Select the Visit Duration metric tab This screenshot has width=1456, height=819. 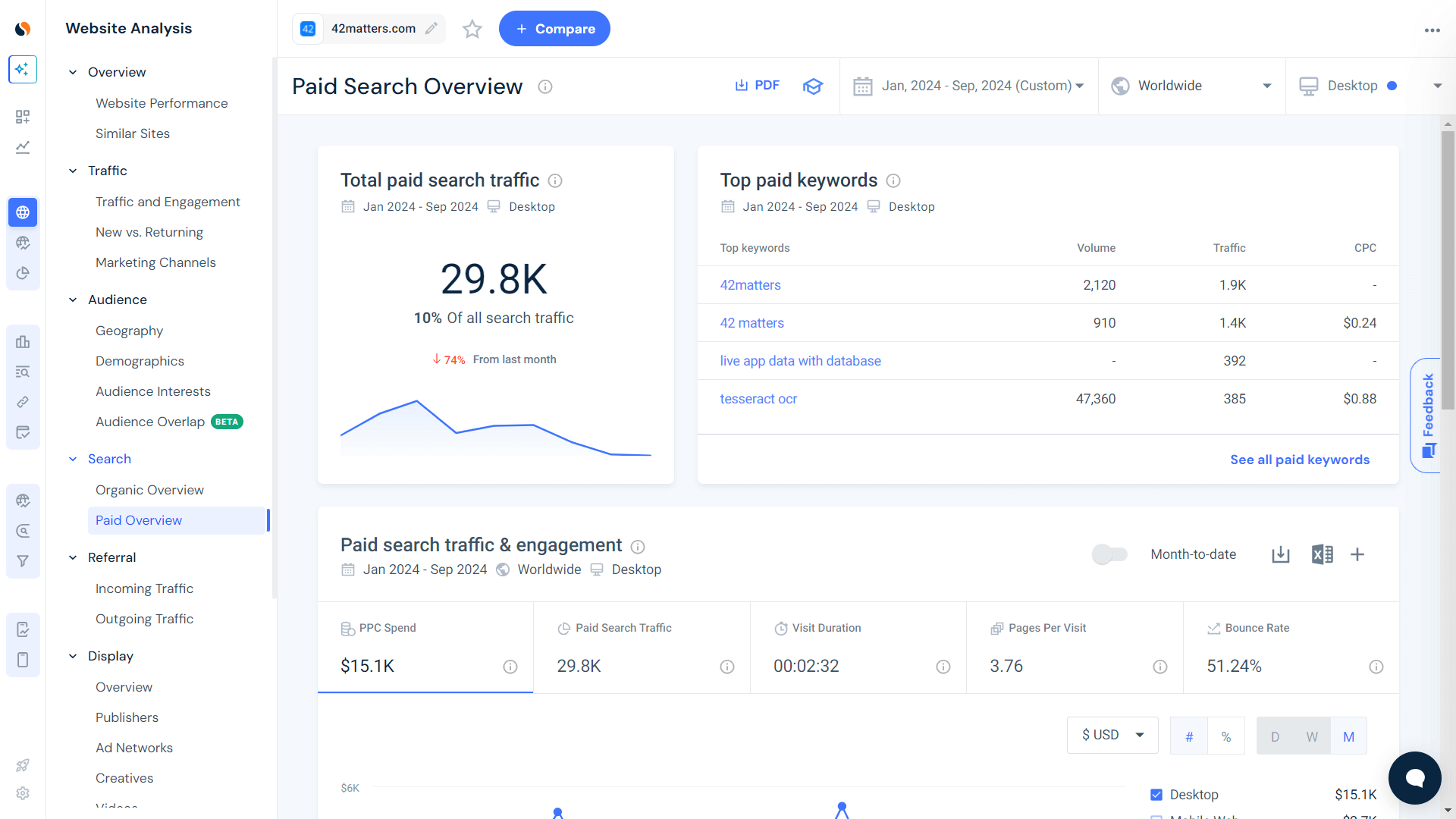(x=858, y=648)
